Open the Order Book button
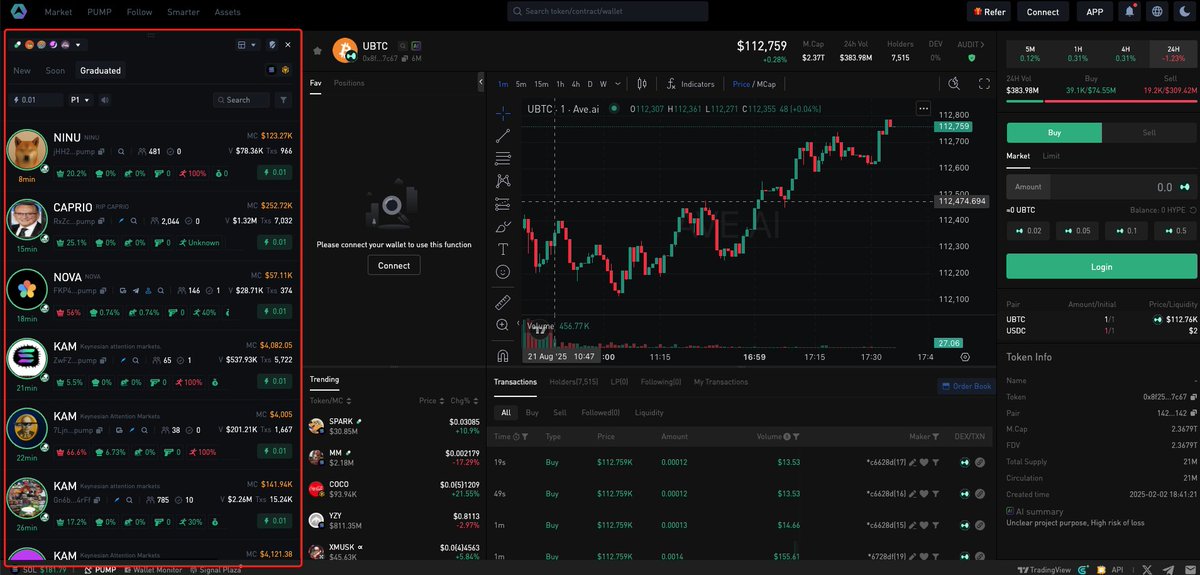 click(x=966, y=386)
